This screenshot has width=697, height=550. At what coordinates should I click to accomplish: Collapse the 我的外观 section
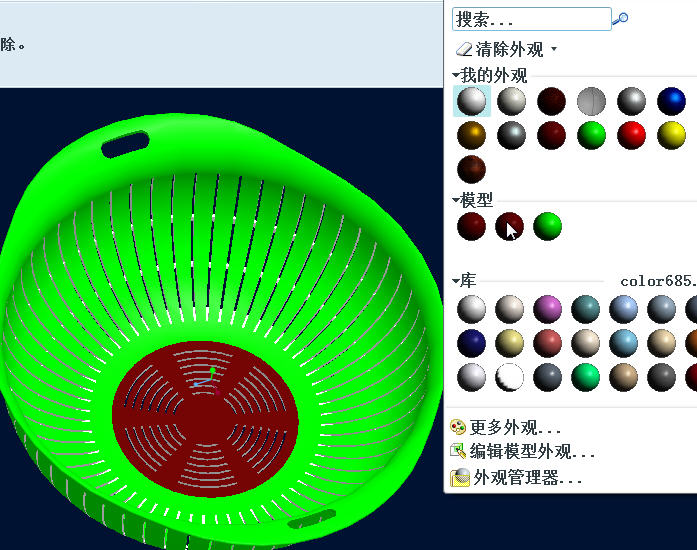[456, 75]
